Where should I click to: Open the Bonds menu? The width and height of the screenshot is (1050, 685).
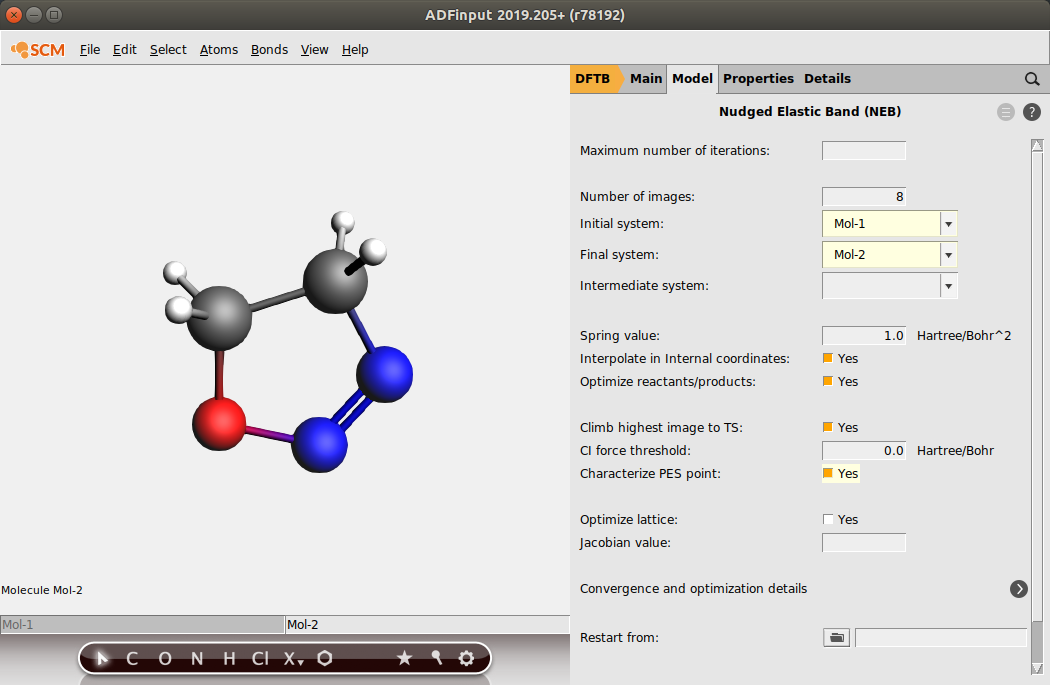coord(269,50)
